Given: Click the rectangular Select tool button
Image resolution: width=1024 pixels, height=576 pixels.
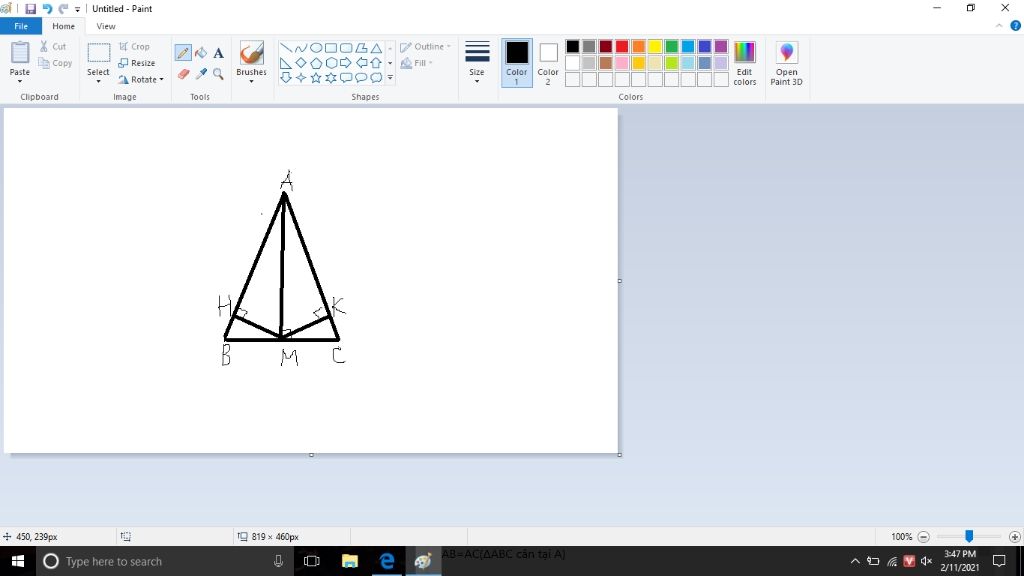Looking at the screenshot, I should [99, 54].
